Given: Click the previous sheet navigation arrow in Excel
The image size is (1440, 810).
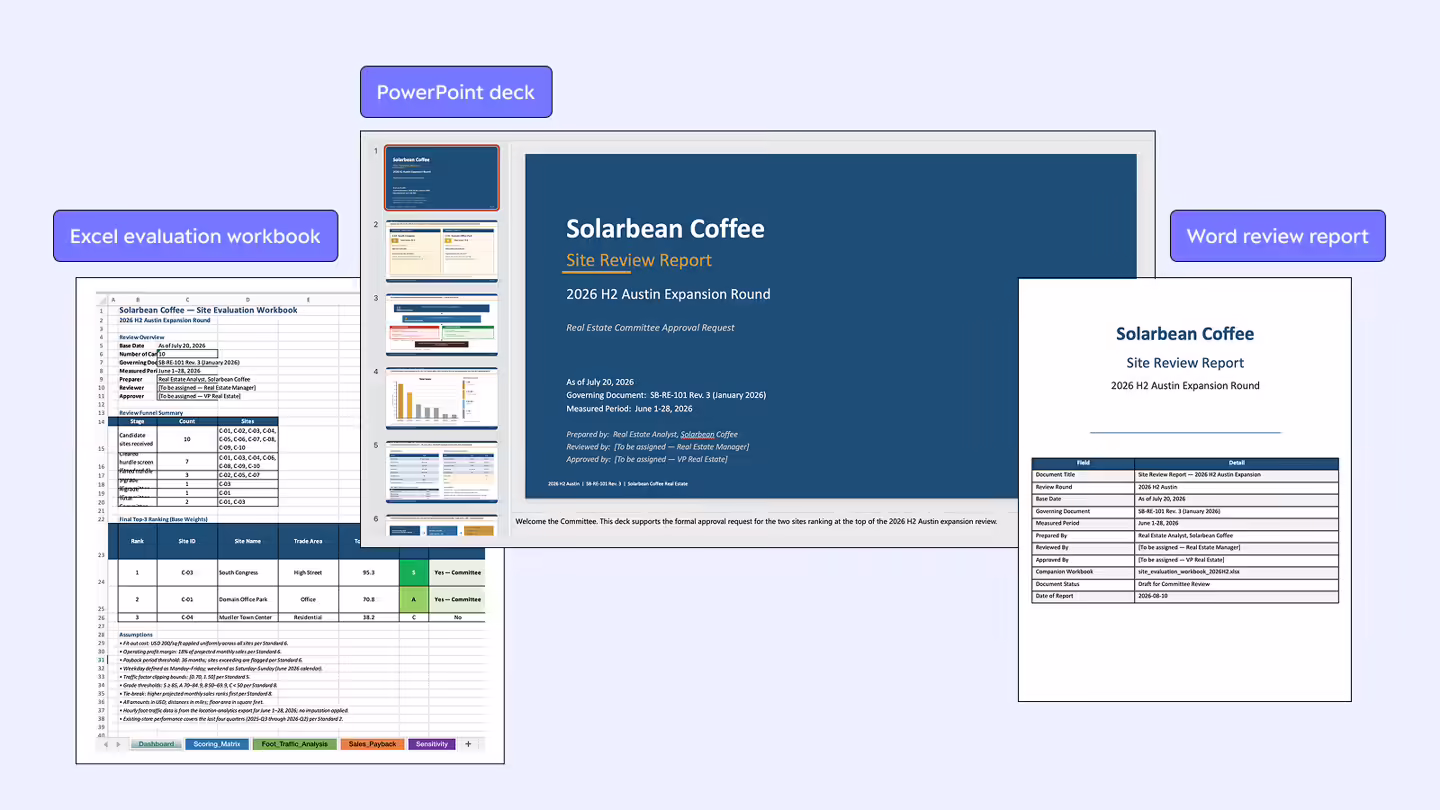Looking at the screenshot, I should point(105,744).
